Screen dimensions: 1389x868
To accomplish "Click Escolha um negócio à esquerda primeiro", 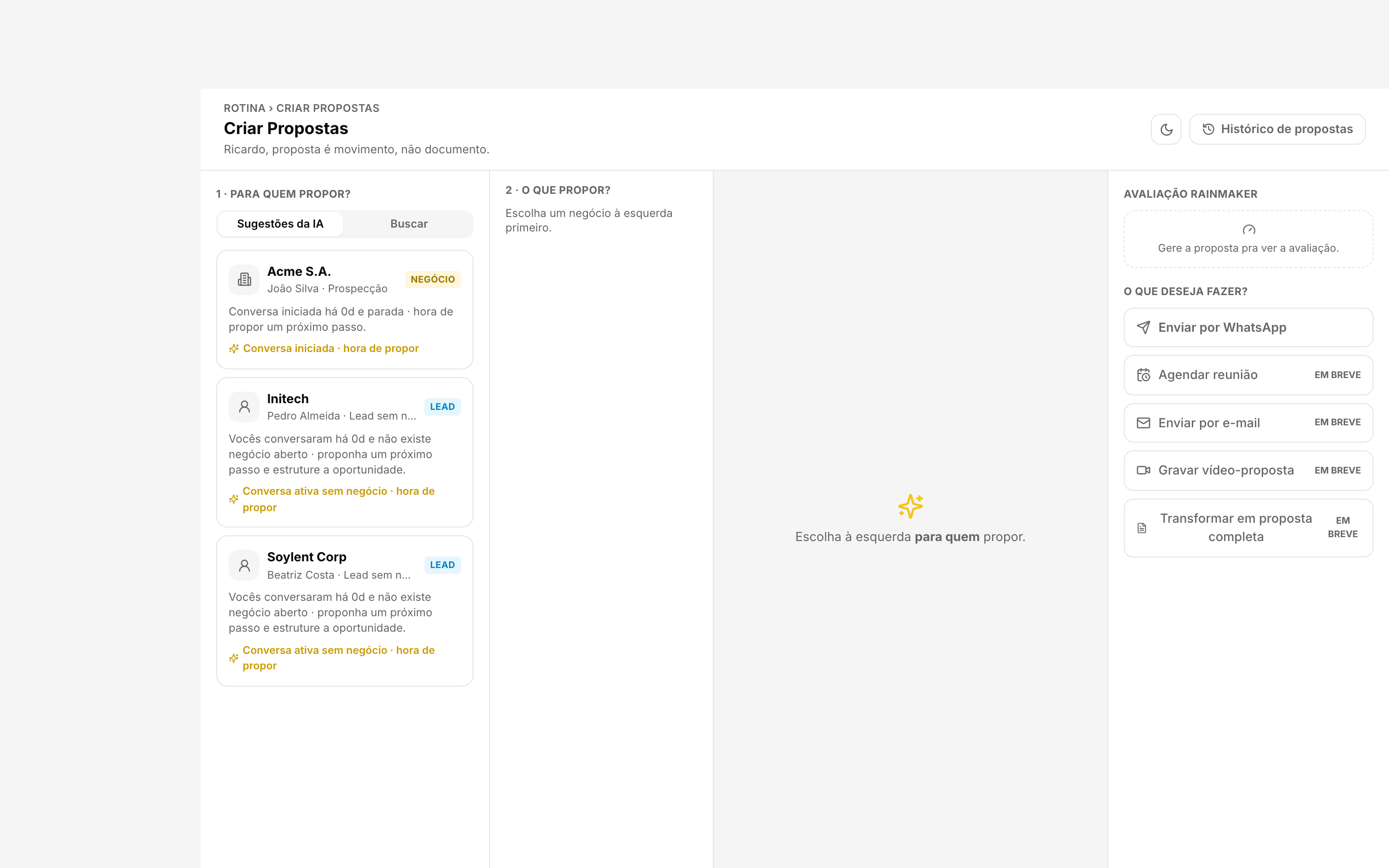I will pyautogui.click(x=588, y=220).
